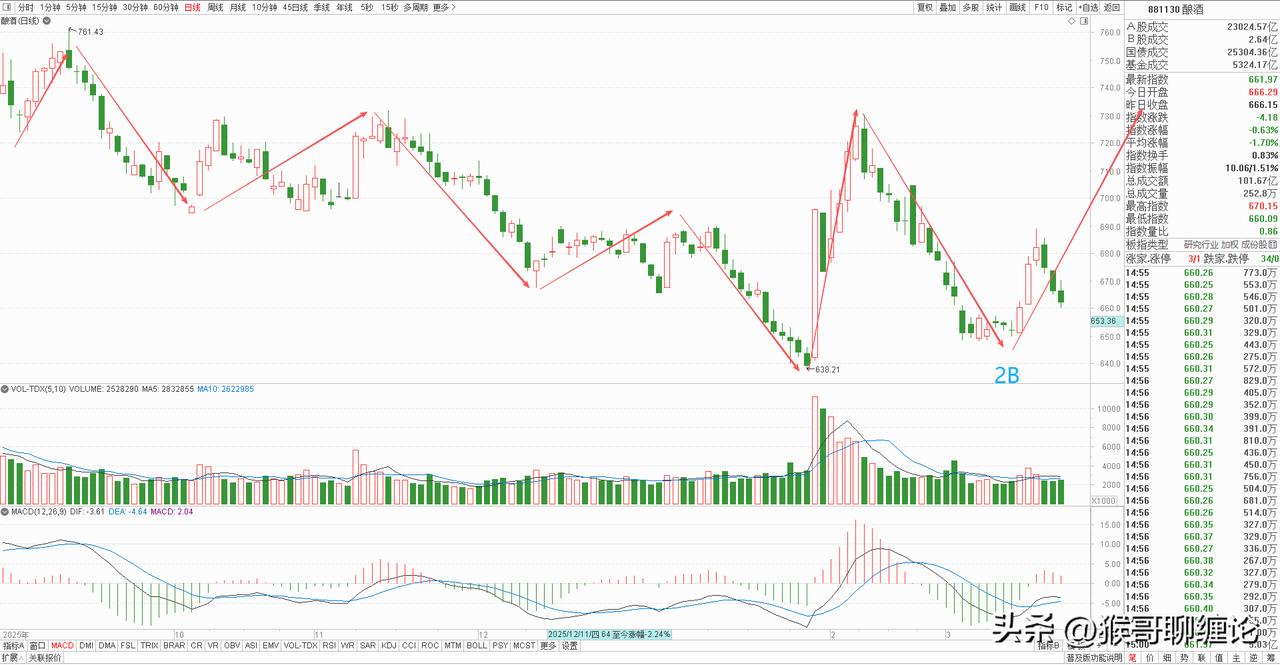Click the 细 icon in the bottom-right bar
The image size is (1280, 665).
pyautogui.click(x=1167, y=658)
